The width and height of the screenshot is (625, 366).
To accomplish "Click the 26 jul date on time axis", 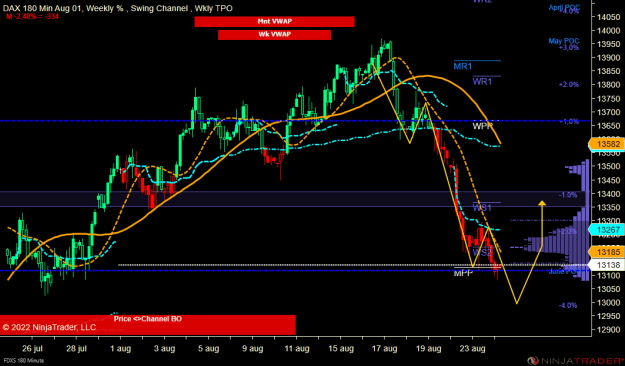I will (32, 348).
